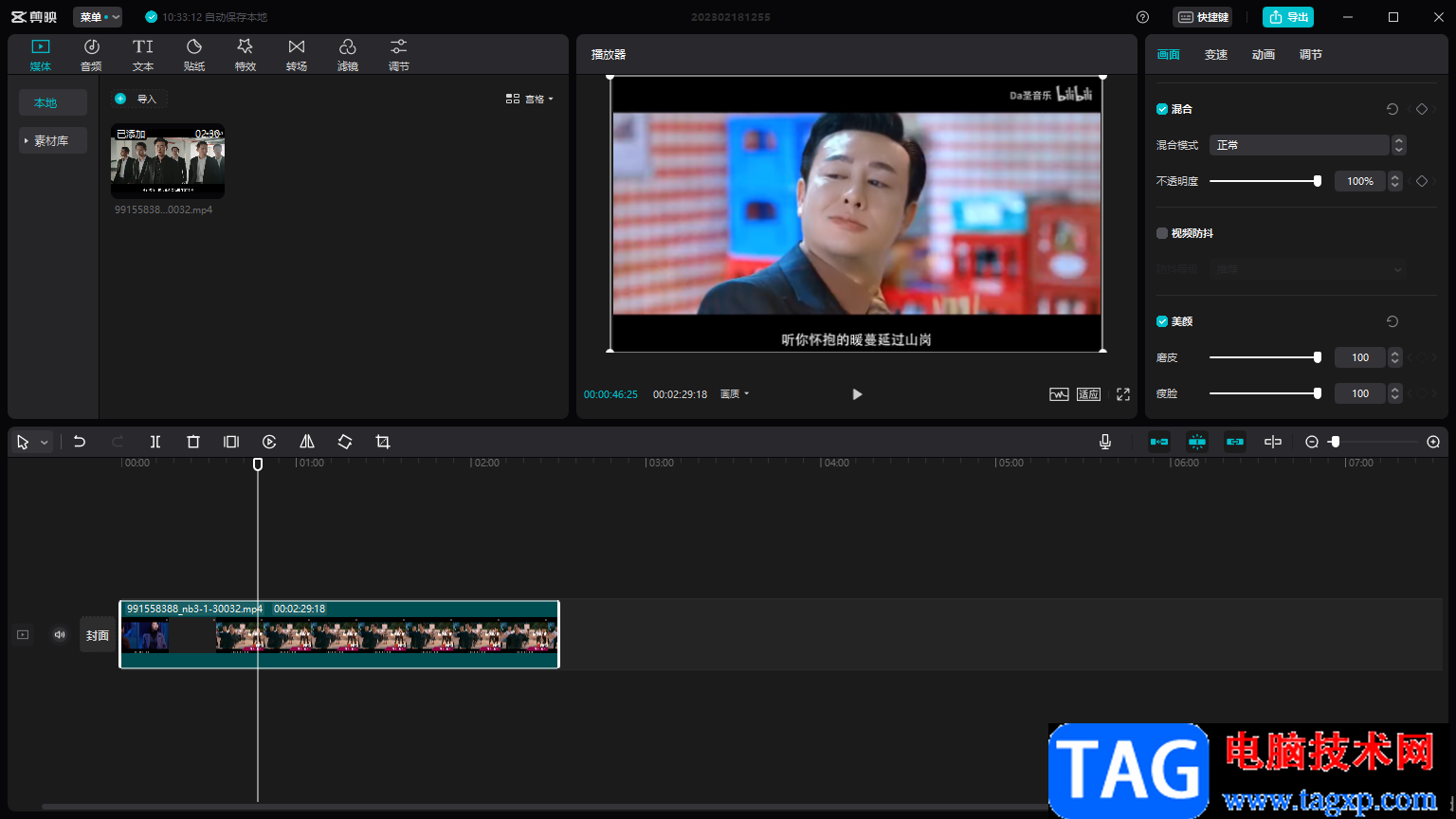Open the selection tool mode dropdown arrow
This screenshot has height=819, width=1456.
pyautogui.click(x=44, y=443)
